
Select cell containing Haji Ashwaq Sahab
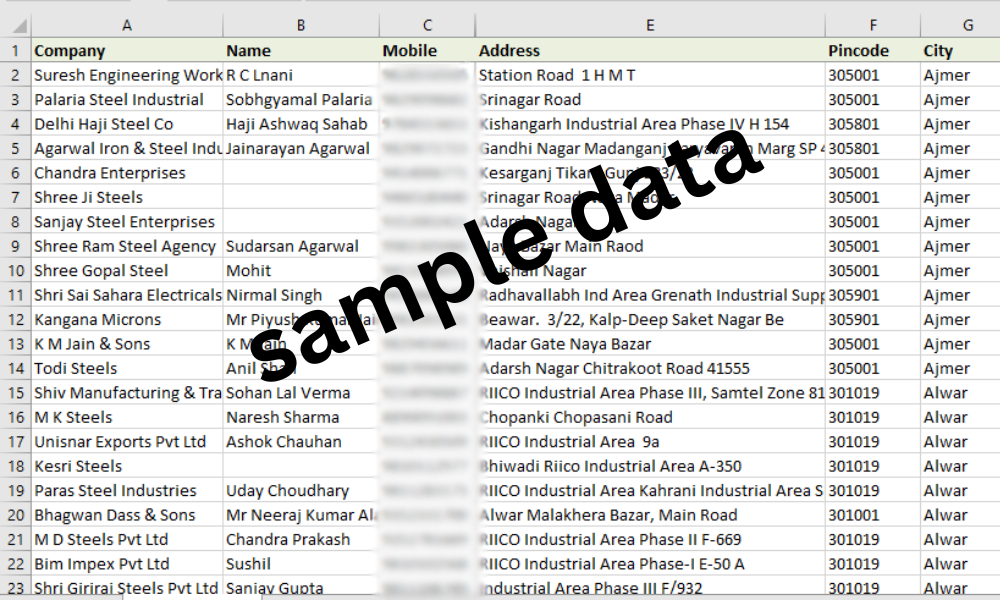click(x=301, y=124)
